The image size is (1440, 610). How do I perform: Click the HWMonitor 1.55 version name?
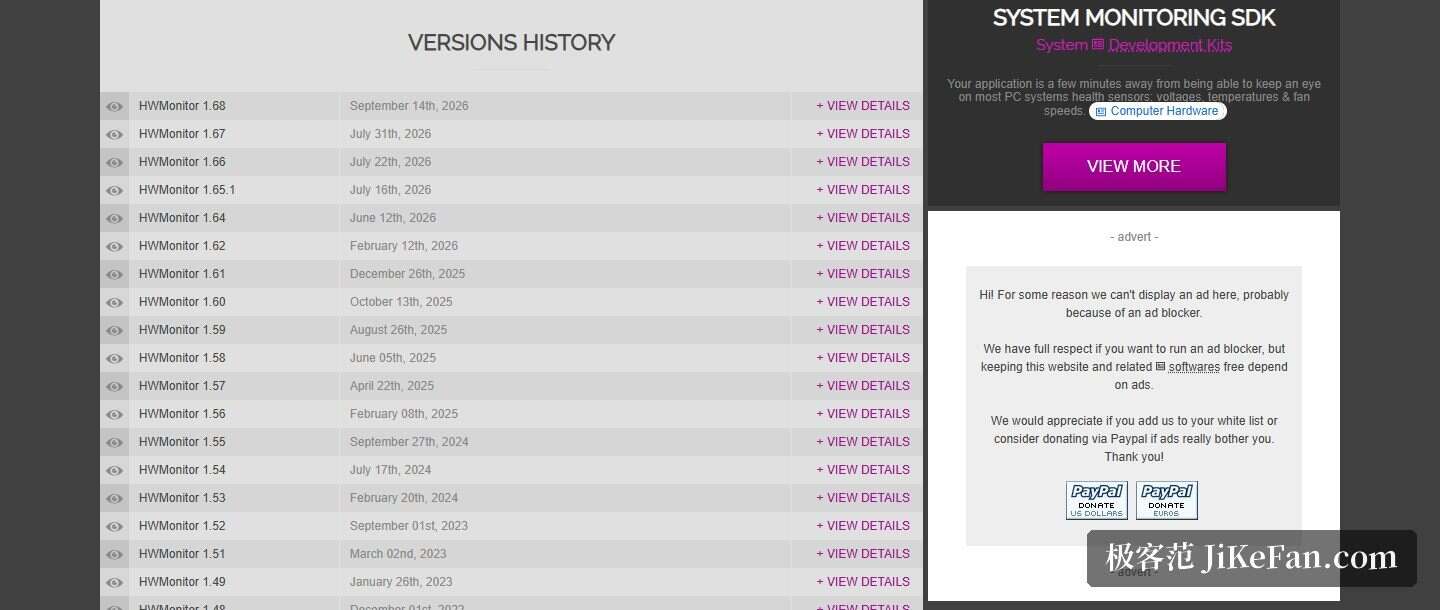click(x=182, y=442)
